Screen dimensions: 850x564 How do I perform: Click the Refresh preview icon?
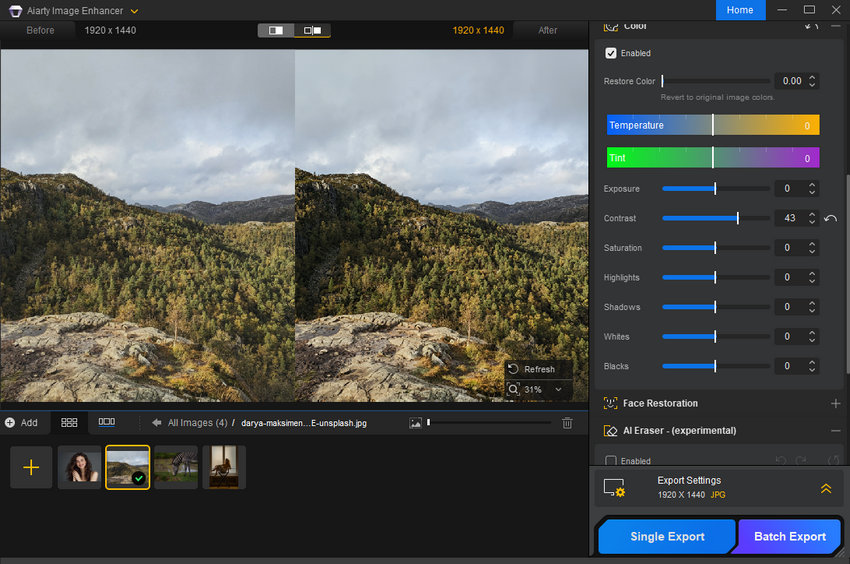514,369
